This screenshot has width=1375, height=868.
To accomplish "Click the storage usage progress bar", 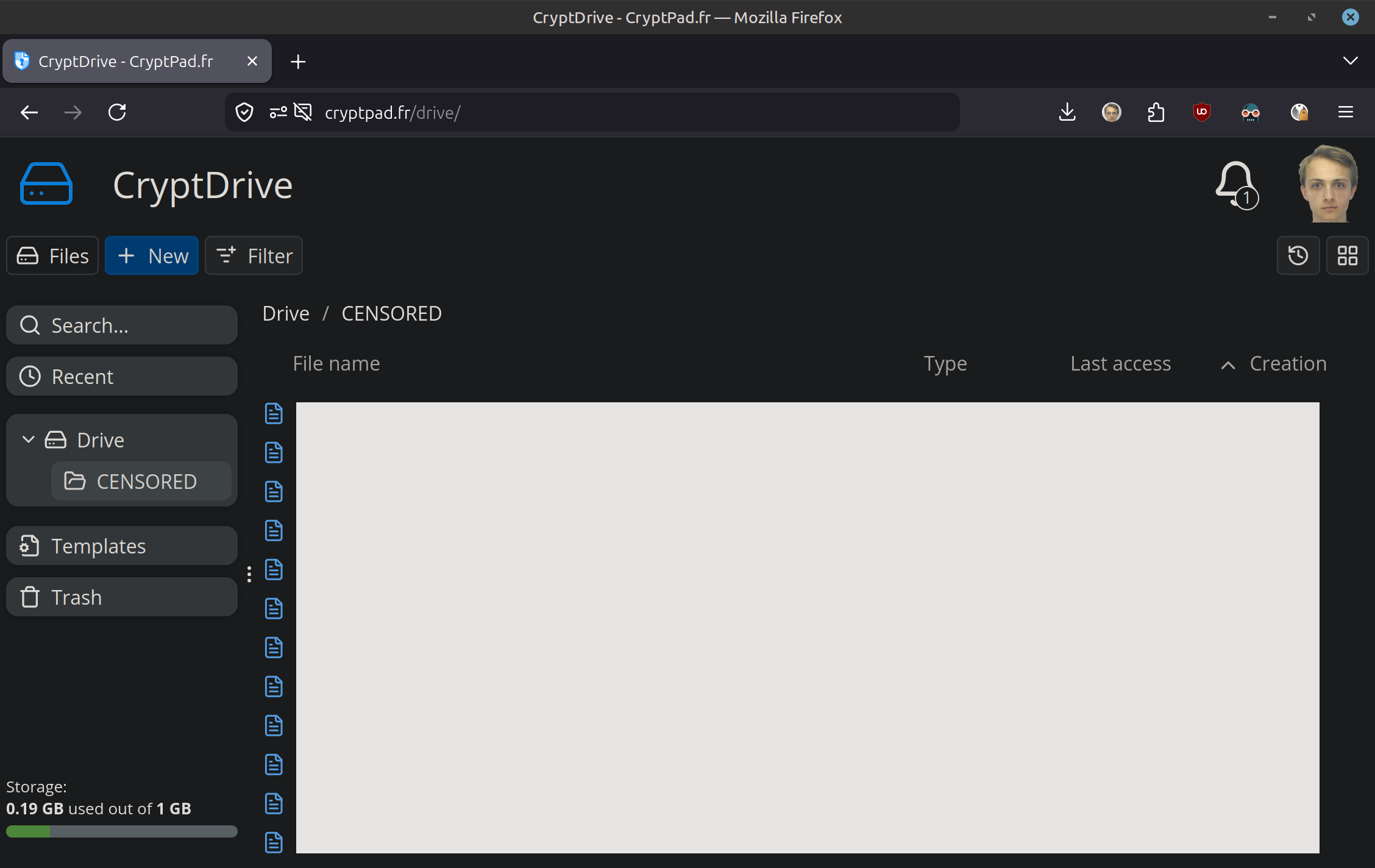I will [x=122, y=831].
